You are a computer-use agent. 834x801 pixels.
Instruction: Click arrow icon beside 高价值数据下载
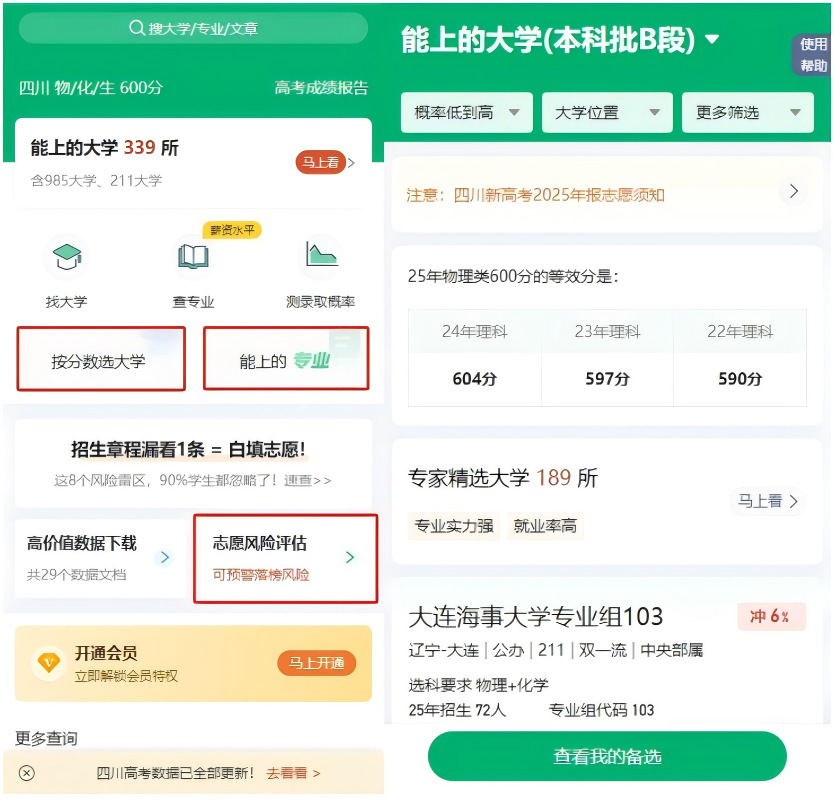[x=165, y=557]
